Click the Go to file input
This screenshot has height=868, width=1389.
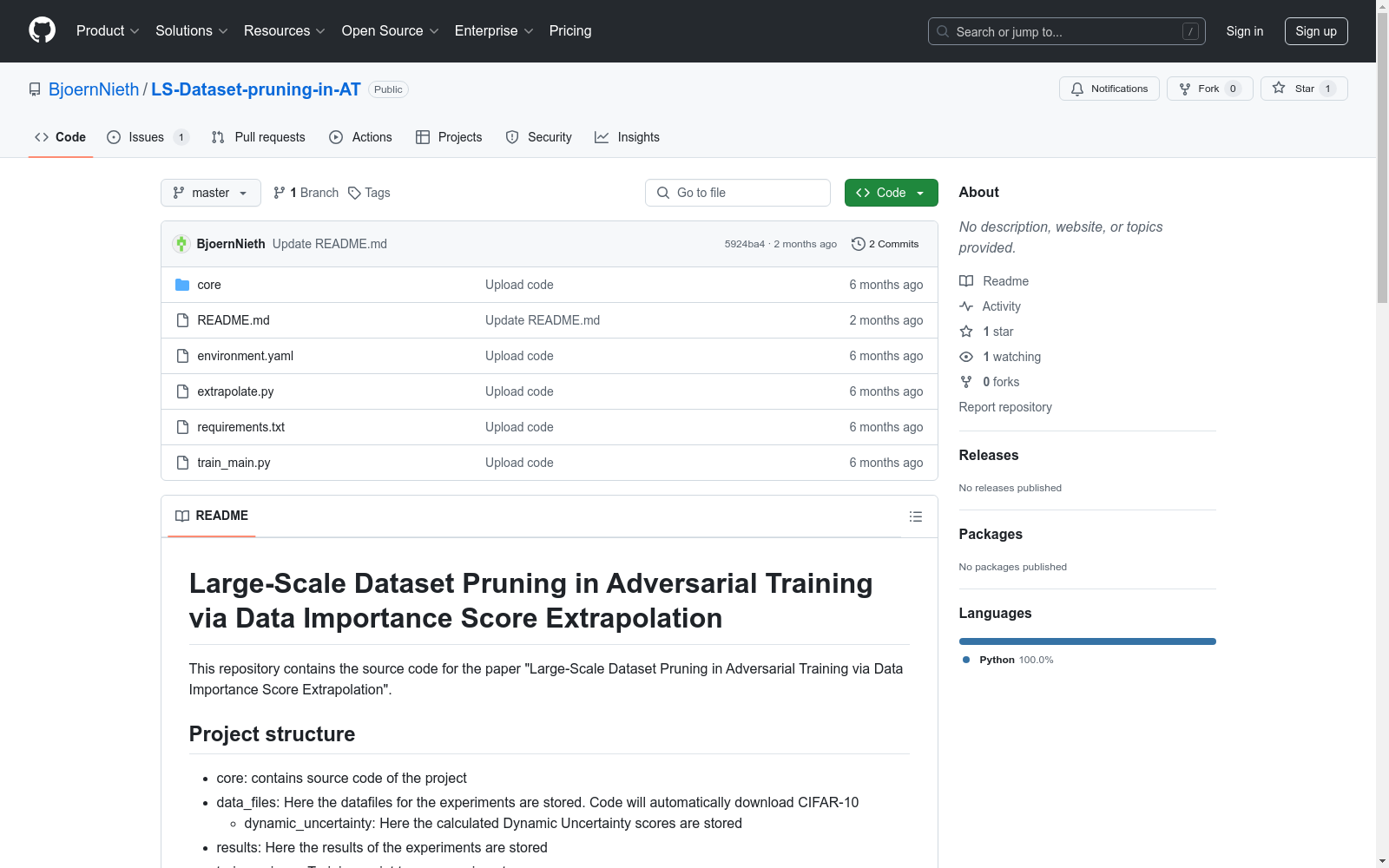pyautogui.click(x=738, y=193)
